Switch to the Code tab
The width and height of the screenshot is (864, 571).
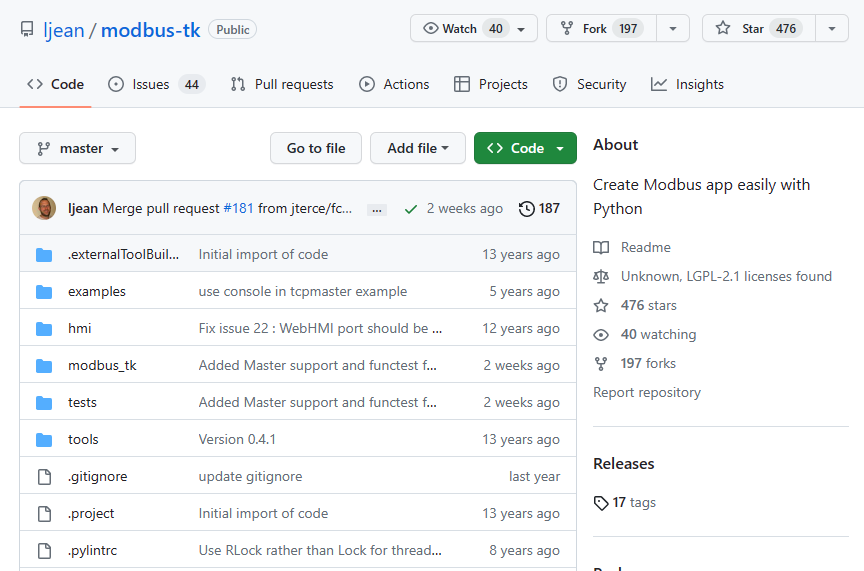[56, 84]
